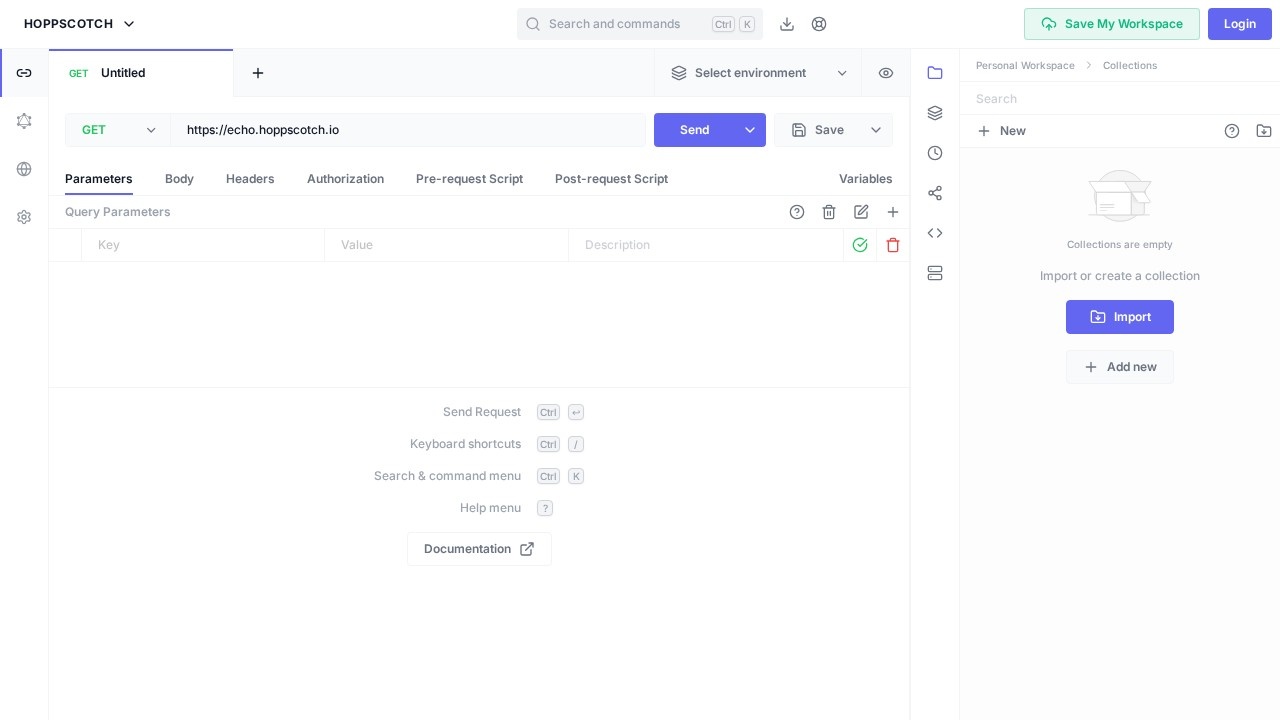The width and height of the screenshot is (1280, 720).
Task: Switch to the Authorization tab
Action: click(345, 179)
